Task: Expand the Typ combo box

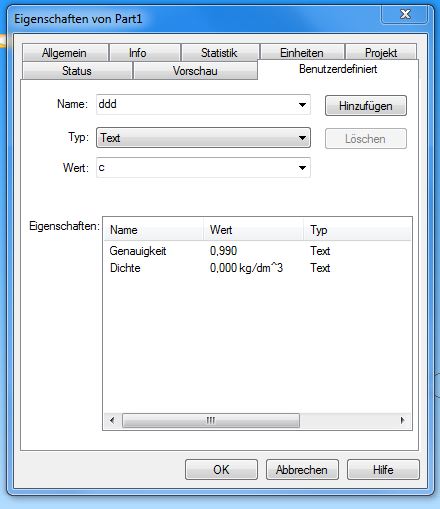Action: click(203, 138)
